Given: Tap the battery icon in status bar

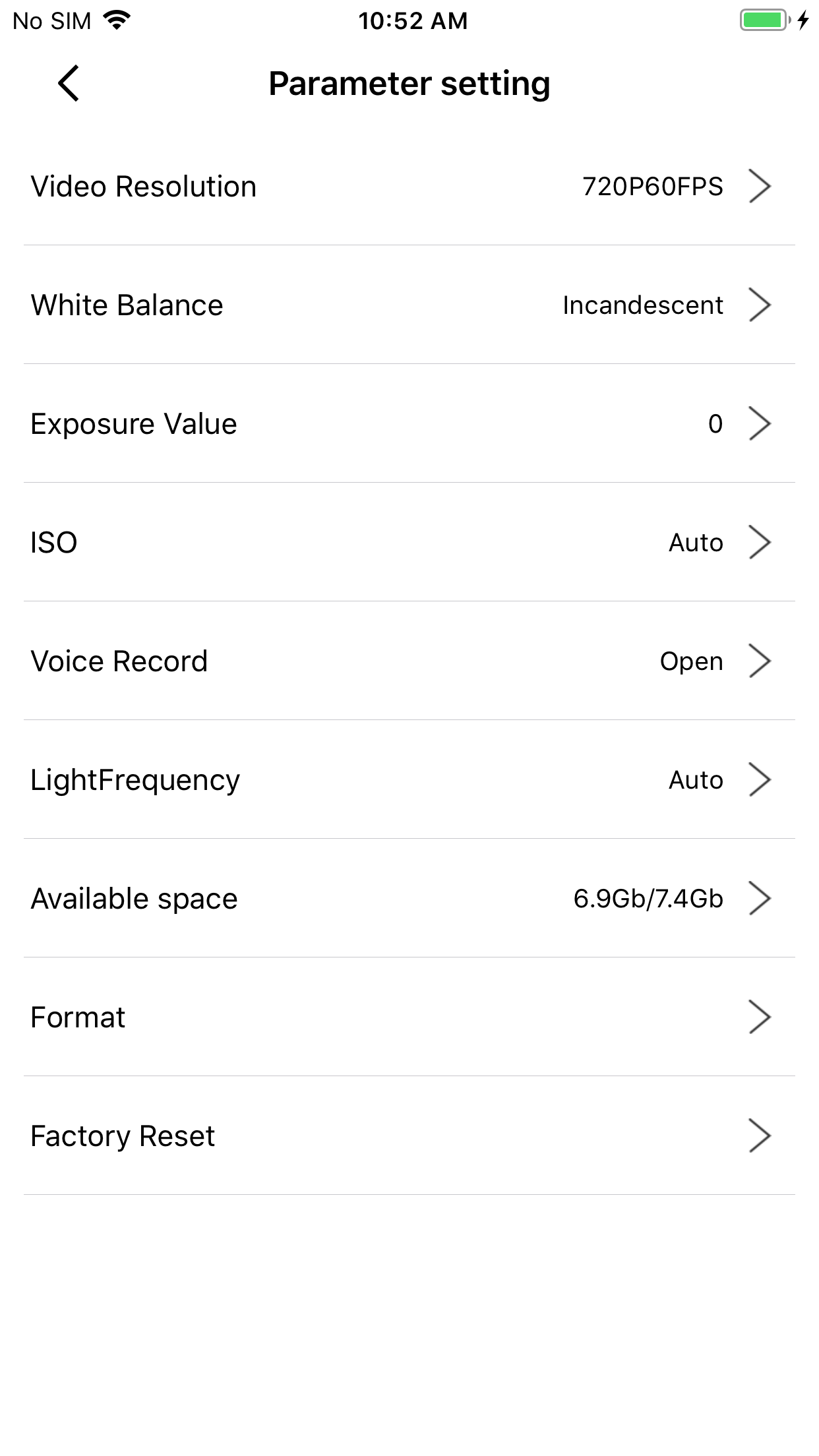Looking at the screenshot, I should click(x=765, y=20).
